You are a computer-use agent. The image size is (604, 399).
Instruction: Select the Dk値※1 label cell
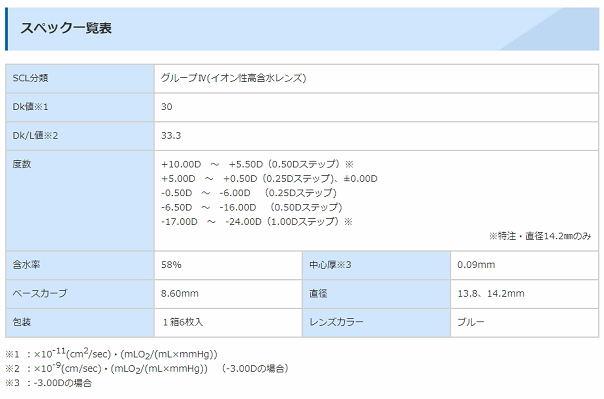(x=80, y=107)
